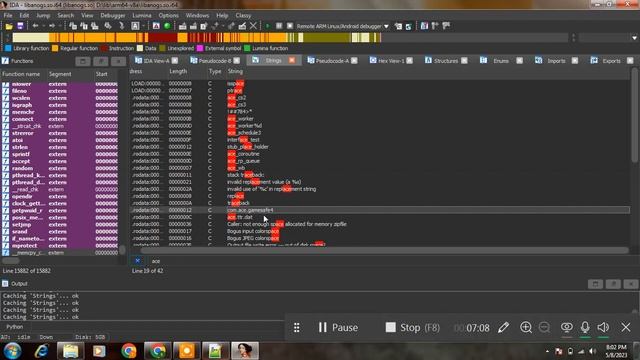Close the Strings tab
This screenshot has height=360, width=640.
coord(292,60)
